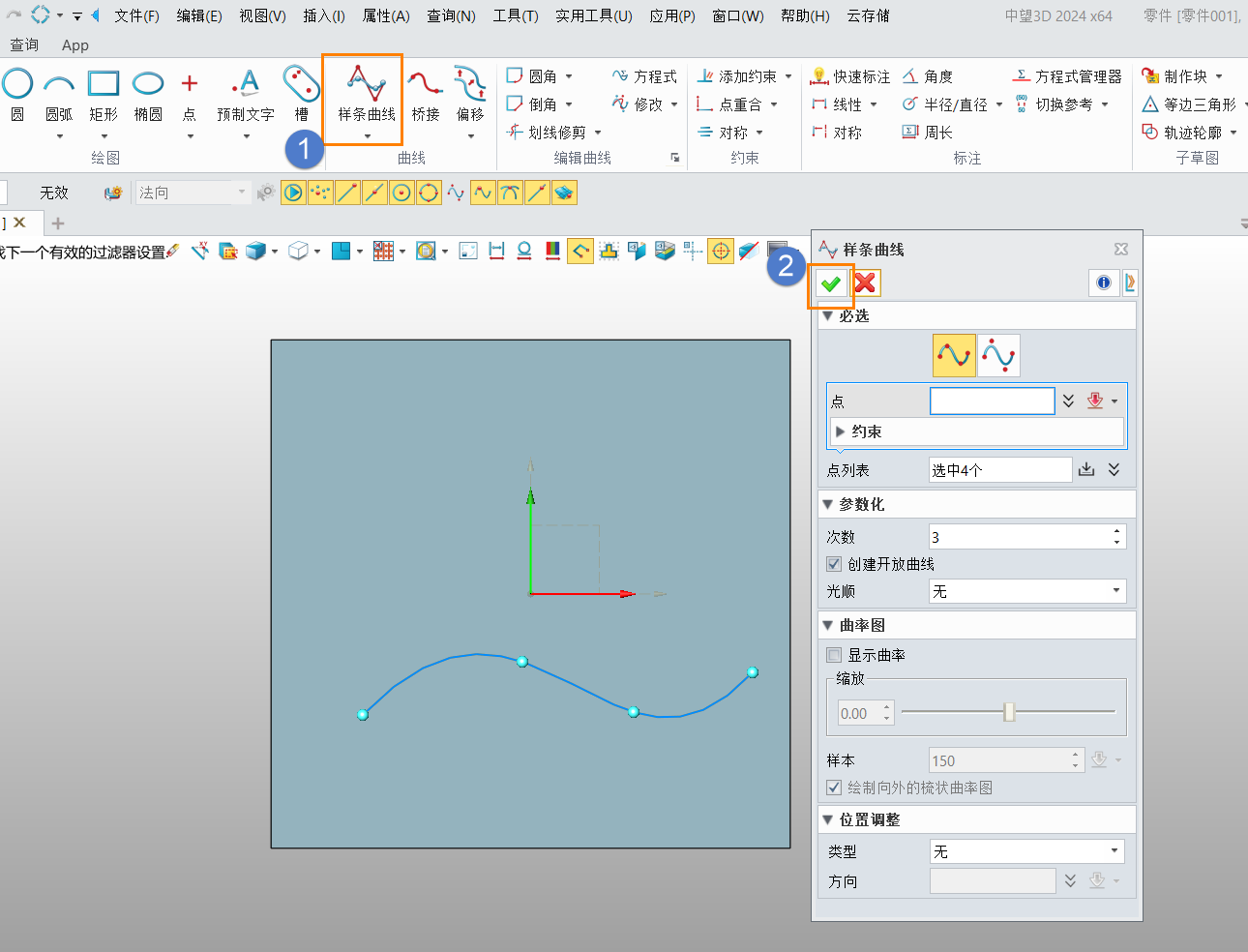This screenshot has width=1248, height=952.
Task: Open the 方程式管理器 equation manager
Action: click(x=1068, y=76)
